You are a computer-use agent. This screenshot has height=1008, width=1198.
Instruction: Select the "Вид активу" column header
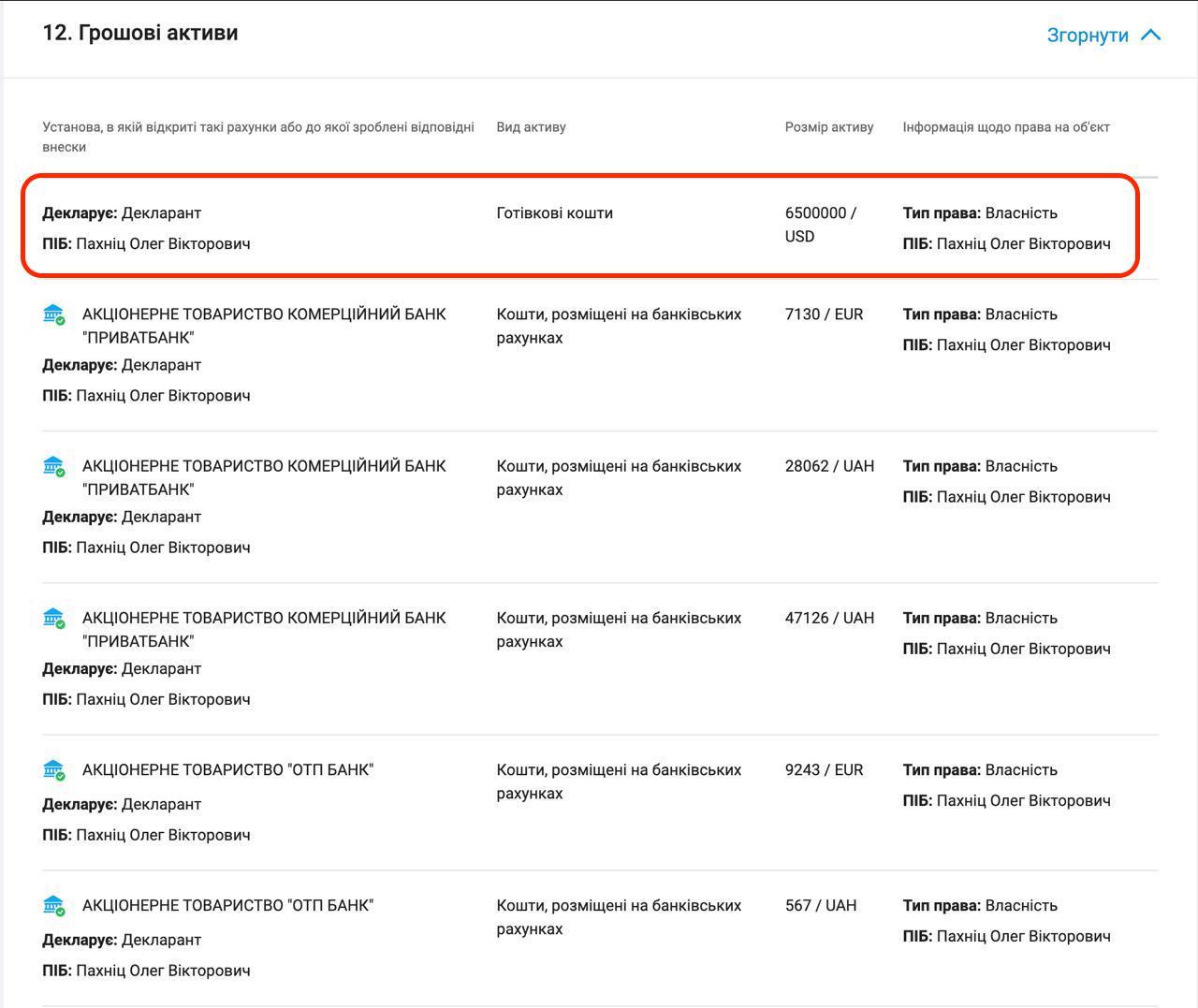point(531,127)
